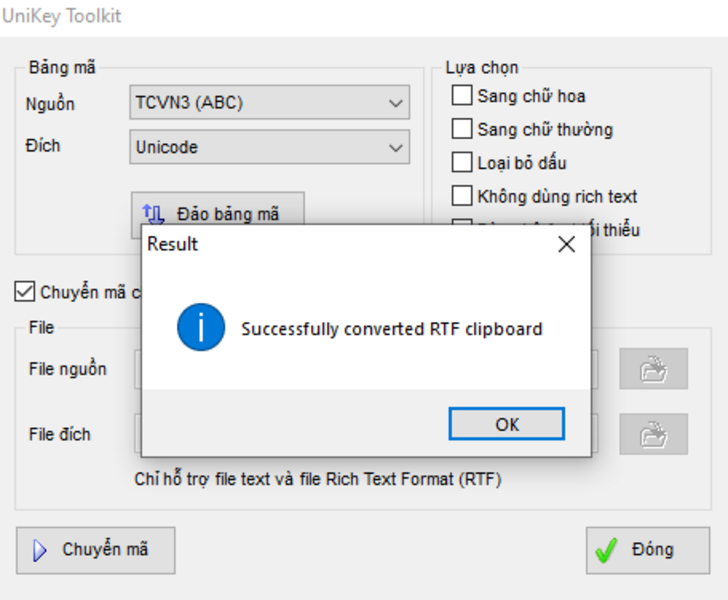The width and height of the screenshot is (728, 600).
Task: Click the Đảo bảng mã button text
Action: (x=228, y=214)
